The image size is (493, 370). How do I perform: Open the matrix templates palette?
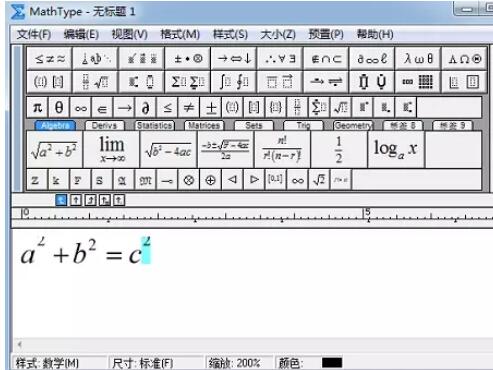click(418, 81)
